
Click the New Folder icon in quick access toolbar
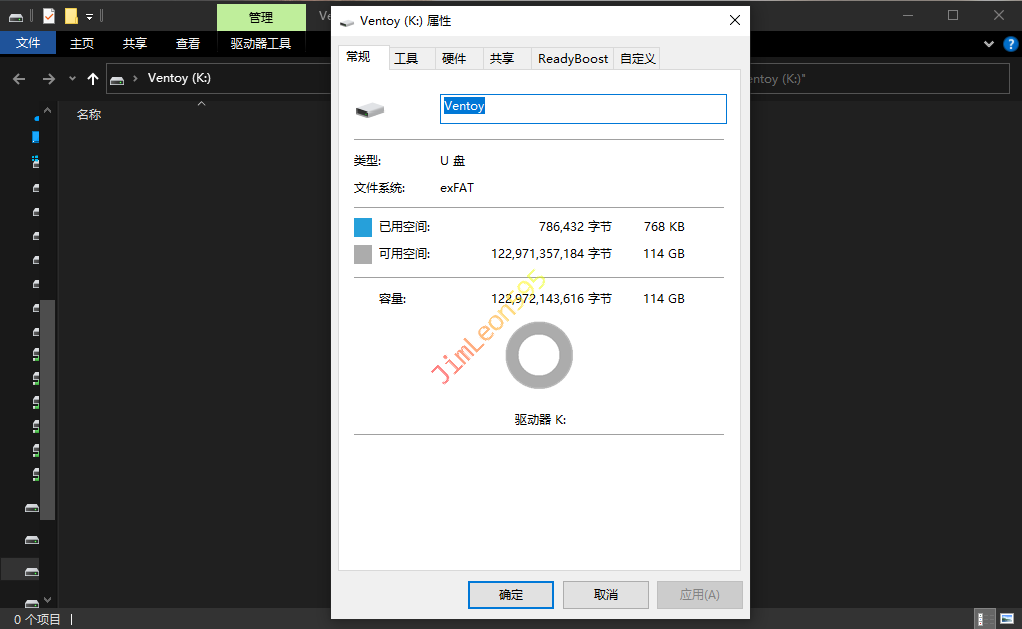[71, 16]
